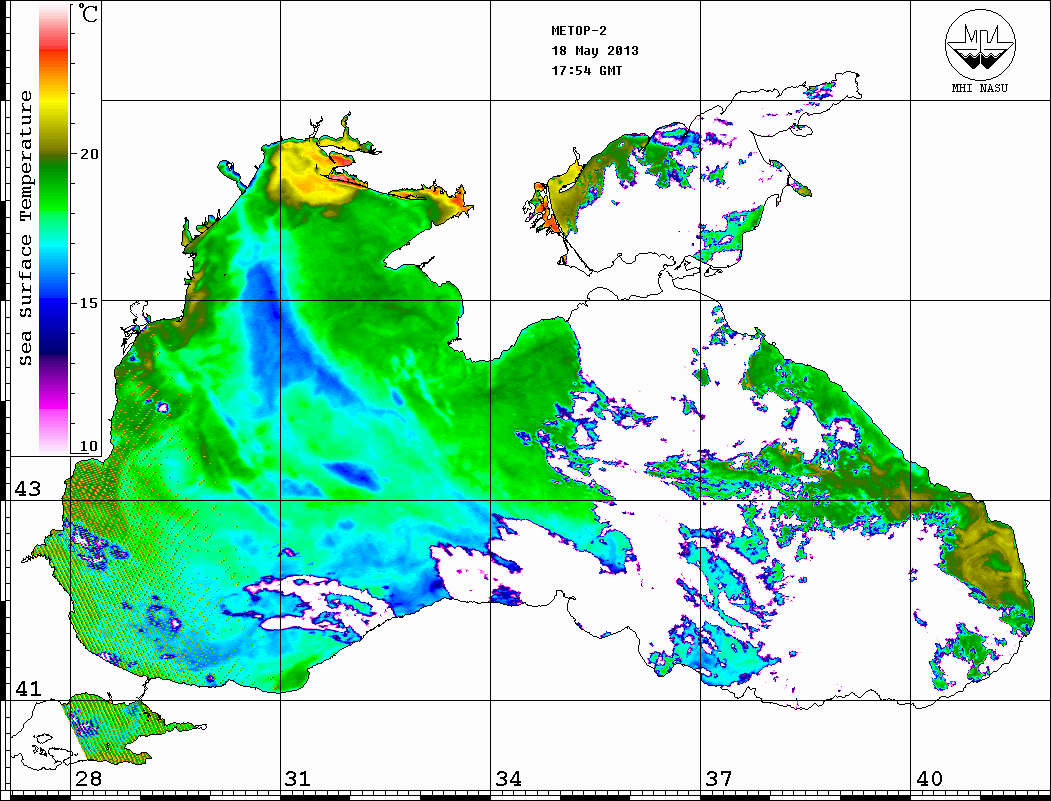Click the 10 mark on temperature scale
Image resolution: width=1051 pixels, height=801 pixels.
(x=89, y=446)
